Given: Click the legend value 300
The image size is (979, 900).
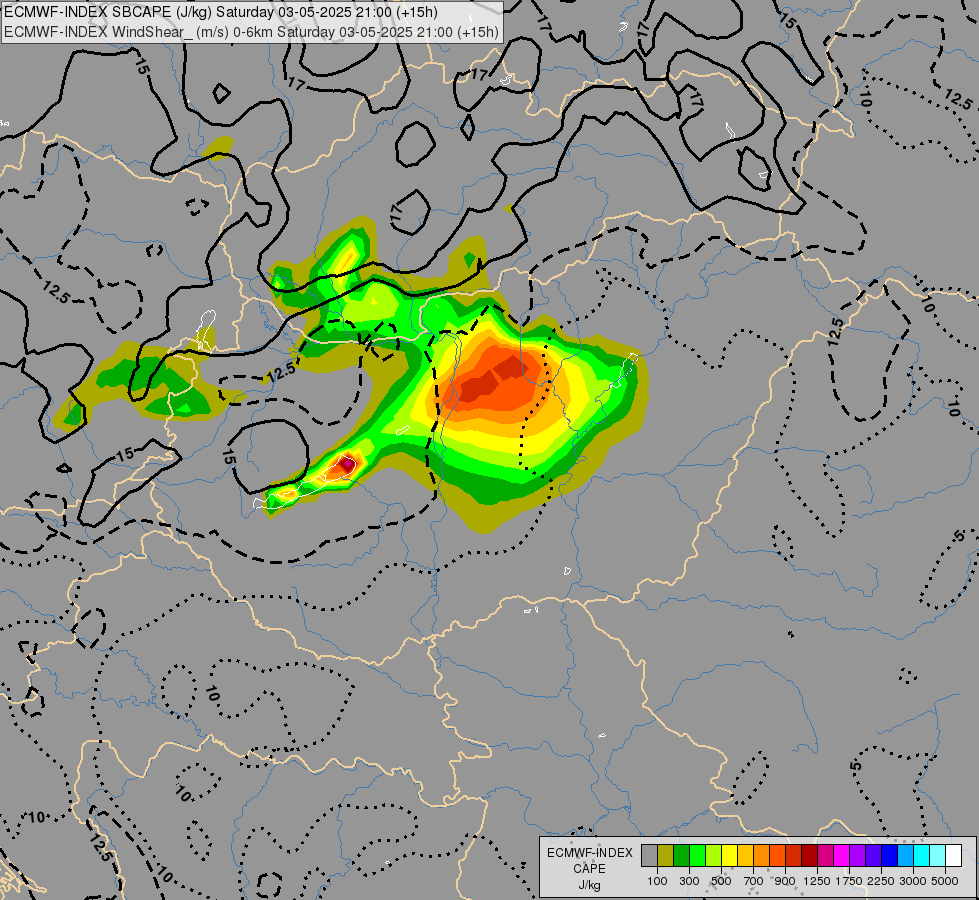Looking at the screenshot, I should click(x=689, y=881).
